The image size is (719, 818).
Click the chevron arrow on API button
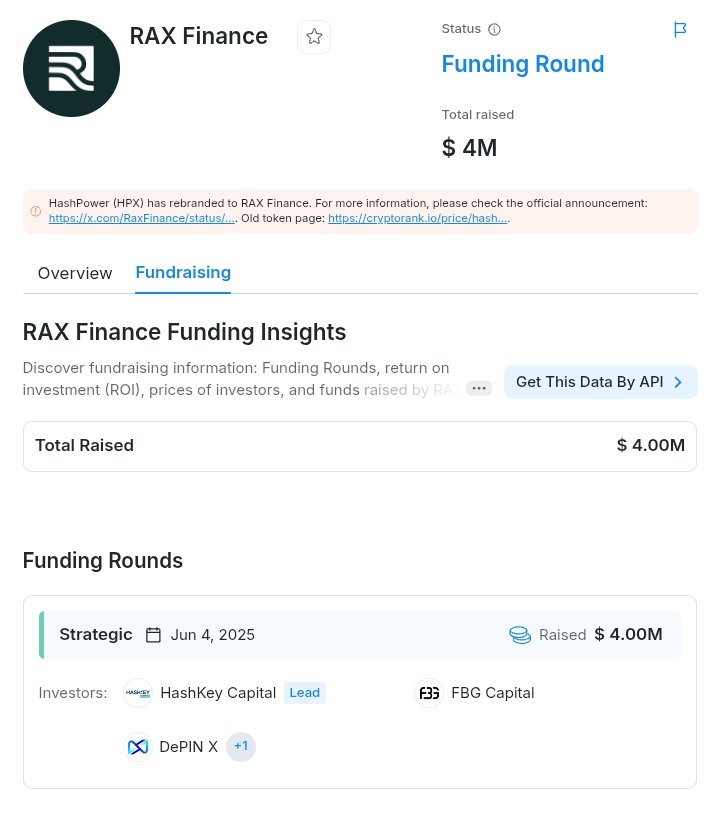678,382
